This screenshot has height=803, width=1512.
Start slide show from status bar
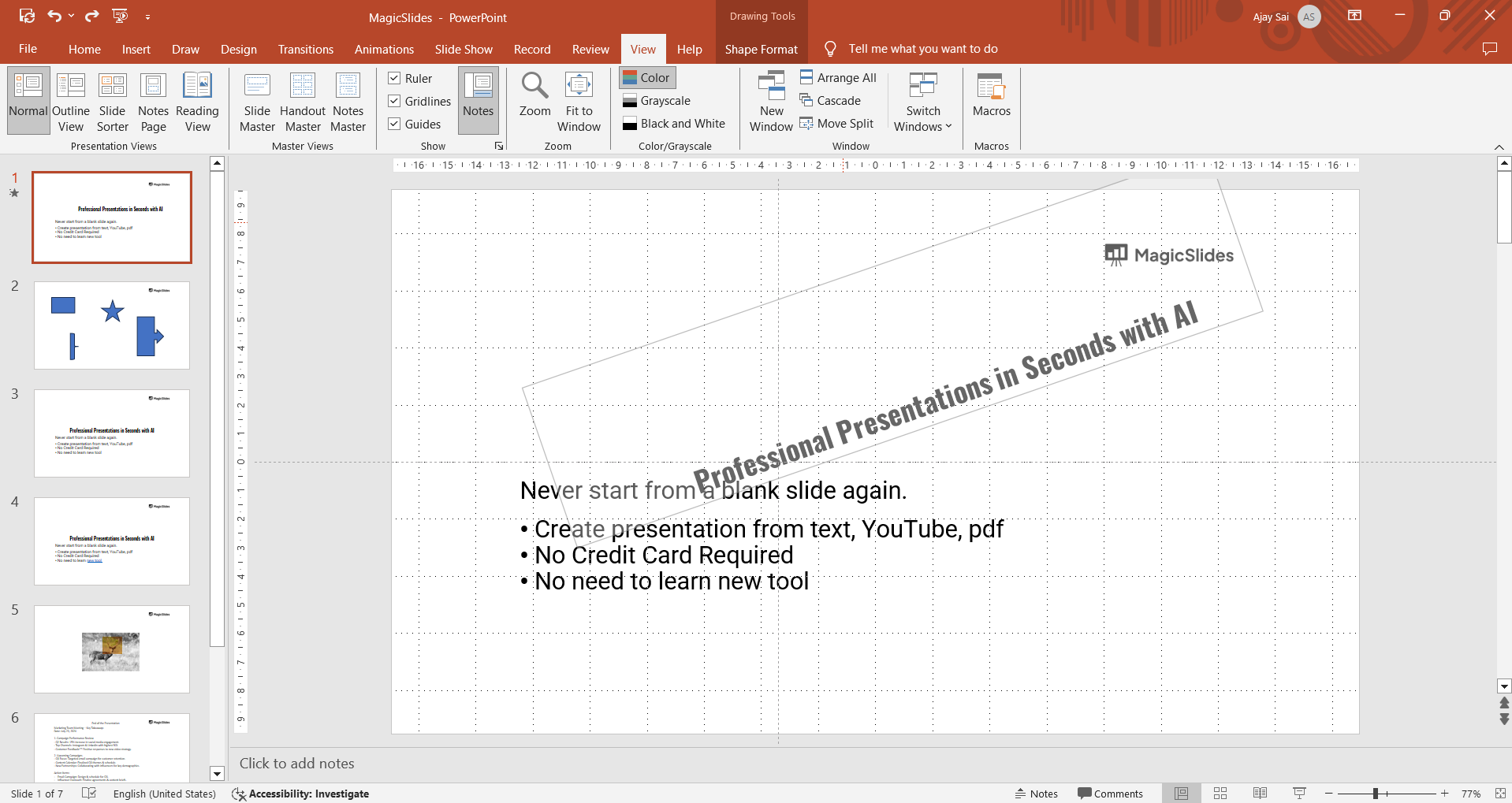(x=1299, y=794)
